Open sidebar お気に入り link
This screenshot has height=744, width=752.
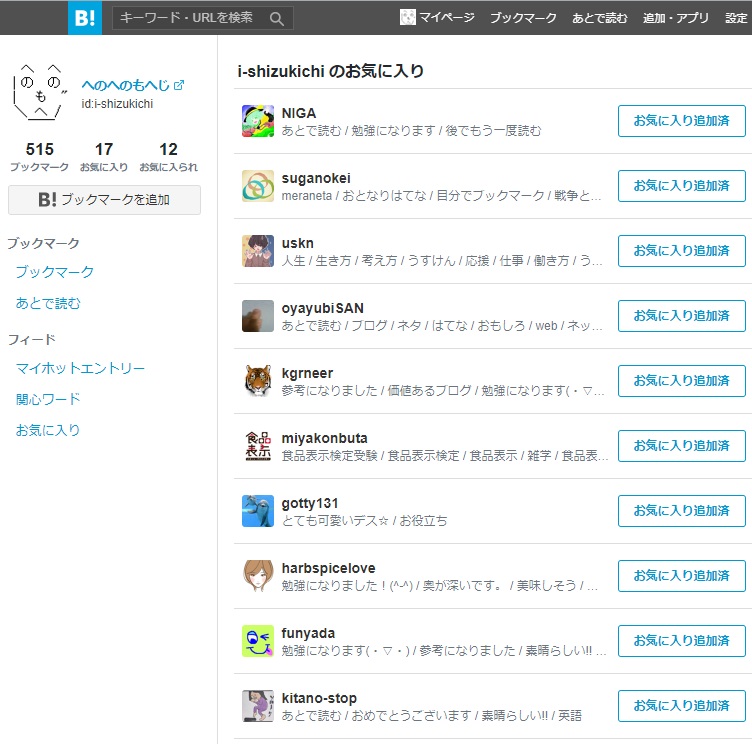48,430
